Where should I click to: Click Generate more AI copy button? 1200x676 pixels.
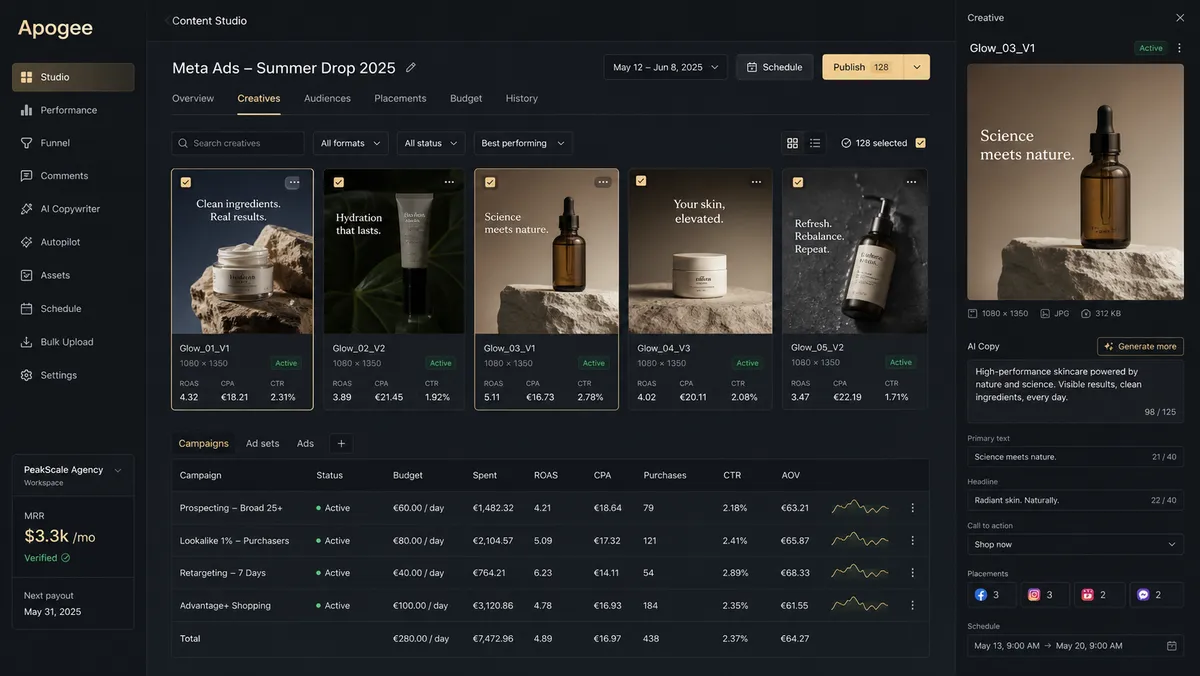pos(1140,346)
